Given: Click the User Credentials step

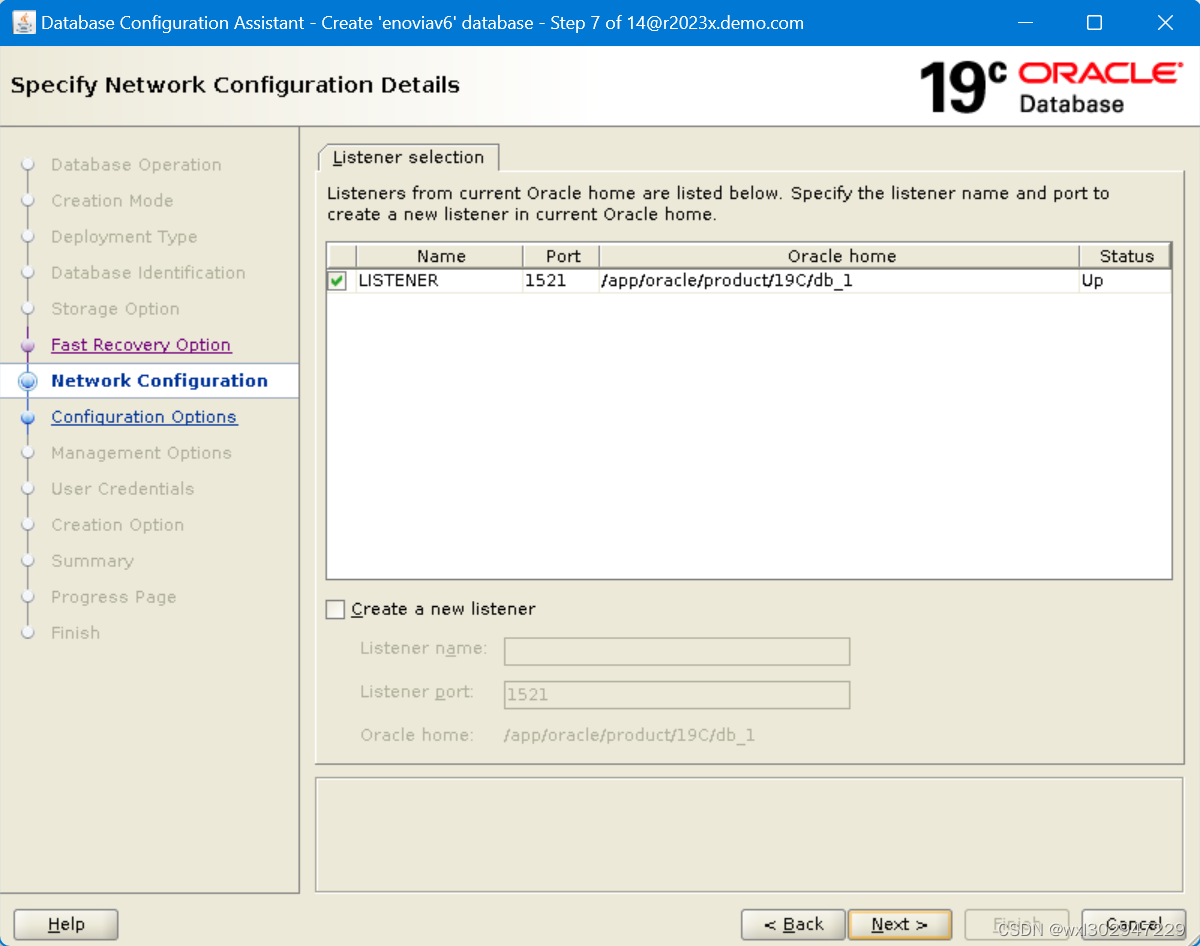Looking at the screenshot, I should click(x=122, y=489).
